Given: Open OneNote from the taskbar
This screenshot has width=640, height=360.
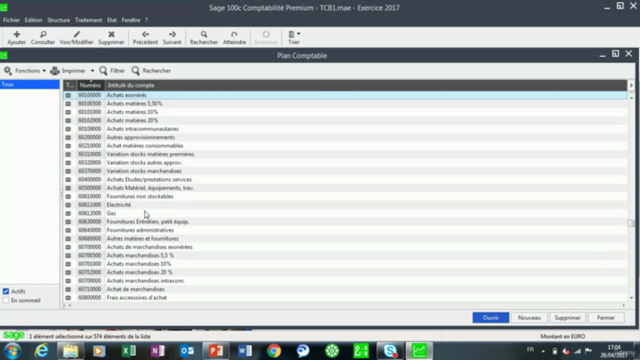Looking at the screenshot, I should pos(158,351).
